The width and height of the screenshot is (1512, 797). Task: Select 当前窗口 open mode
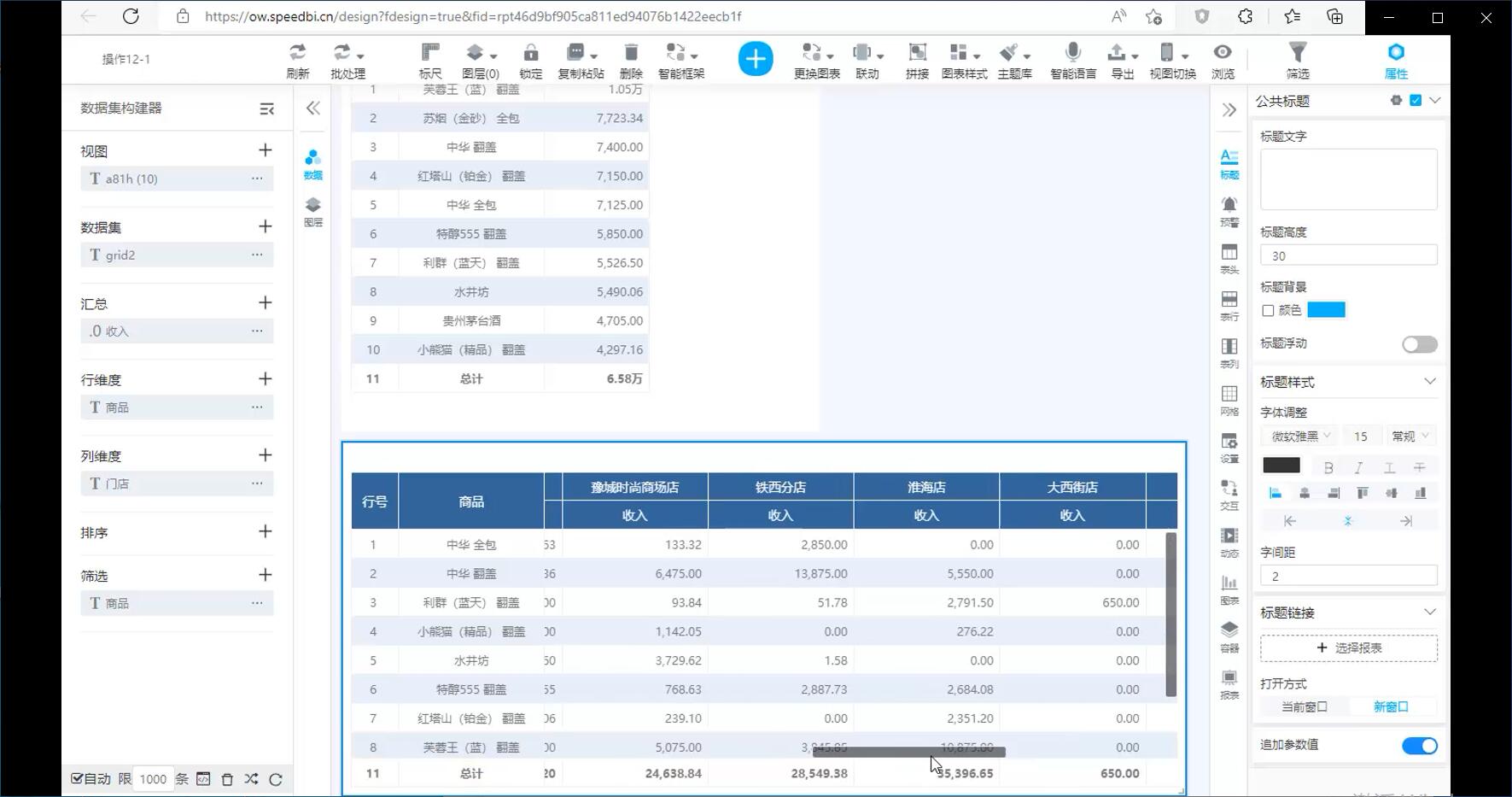1304,707
